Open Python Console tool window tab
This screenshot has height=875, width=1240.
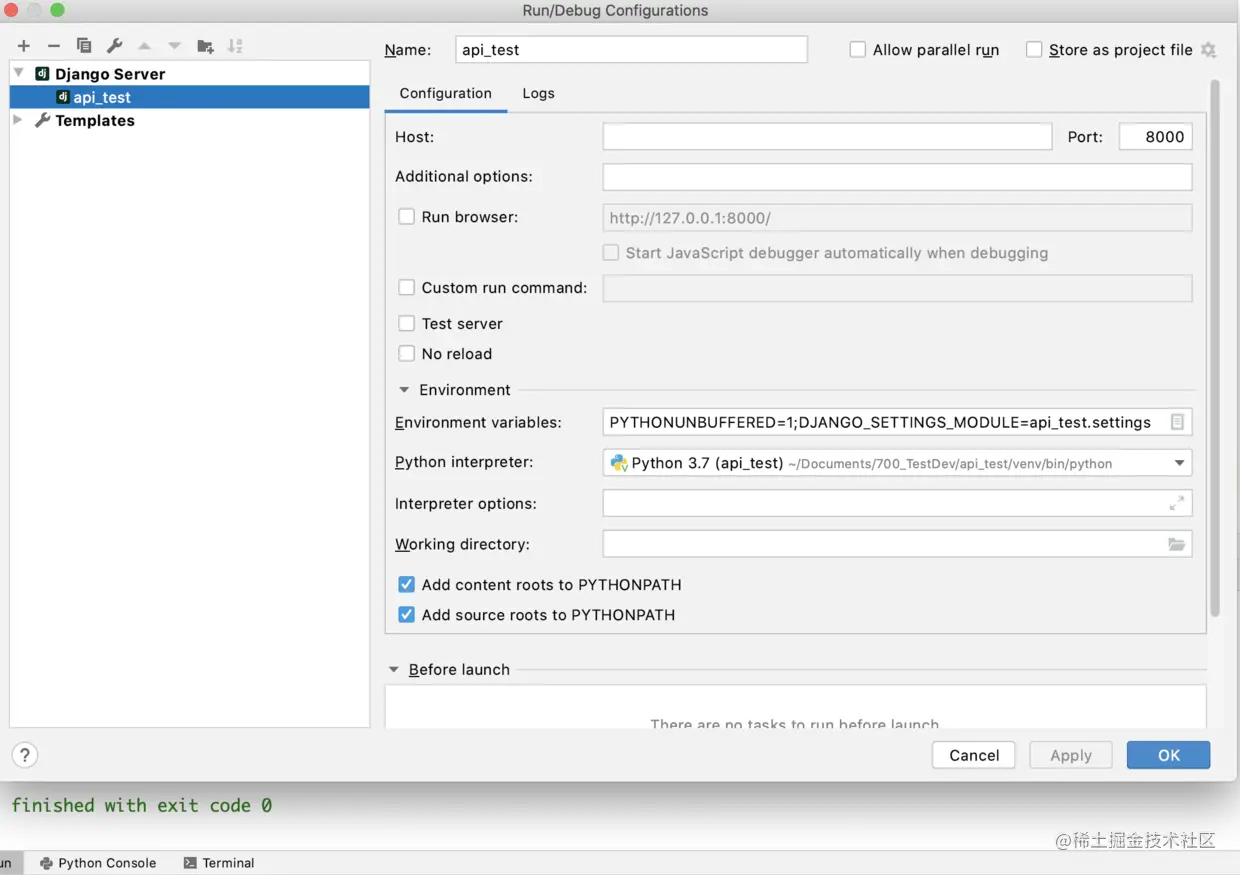tap(98, 863)
